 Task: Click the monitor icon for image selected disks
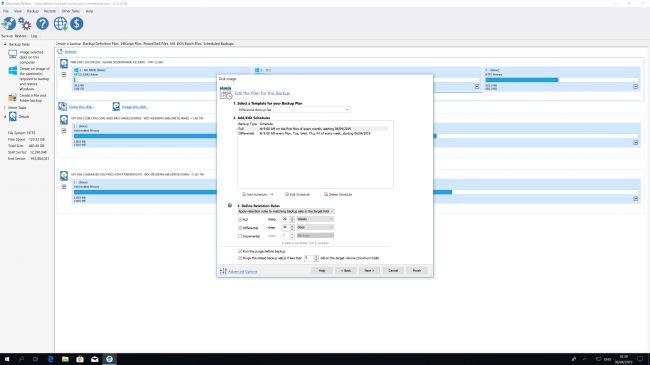tap(13, 54)
